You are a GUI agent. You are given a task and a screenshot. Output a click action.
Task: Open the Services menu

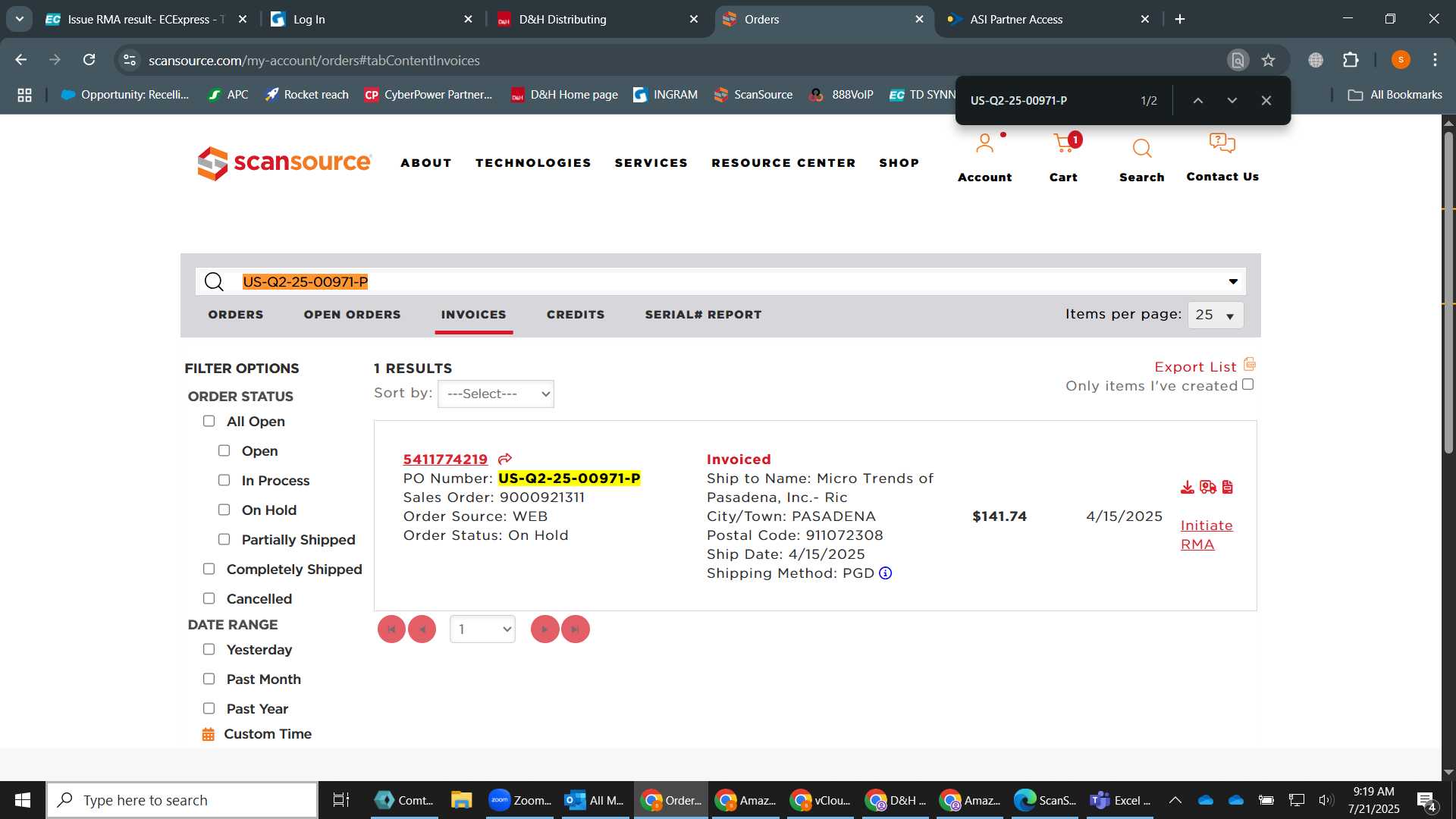click(651, 163)
